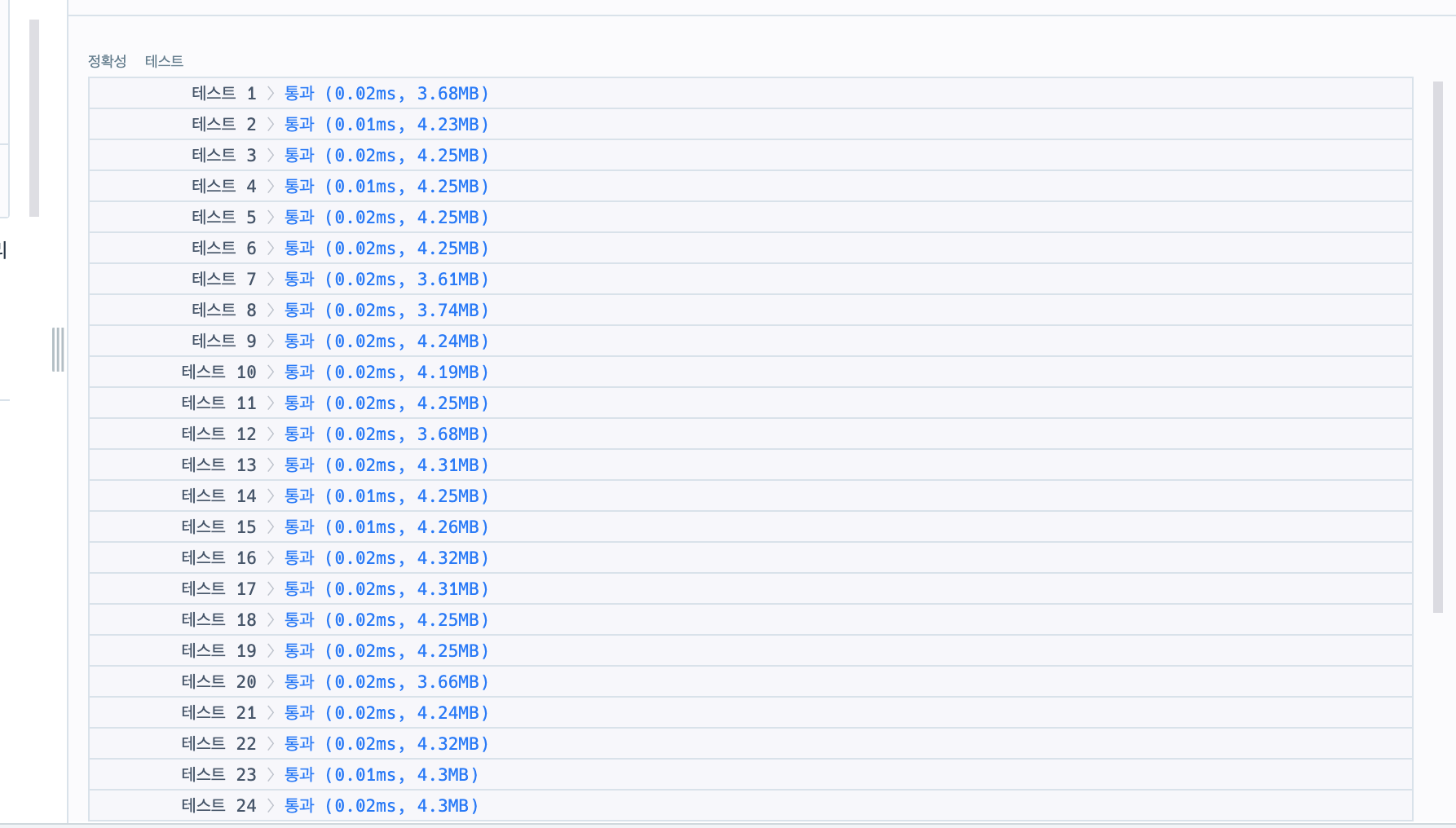
Task: Select the 테스트 5 label
Action: 224,218
